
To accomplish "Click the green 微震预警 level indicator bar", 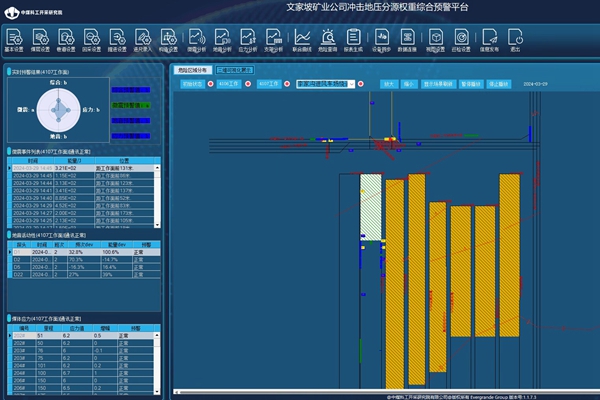I will click(131, 105).
